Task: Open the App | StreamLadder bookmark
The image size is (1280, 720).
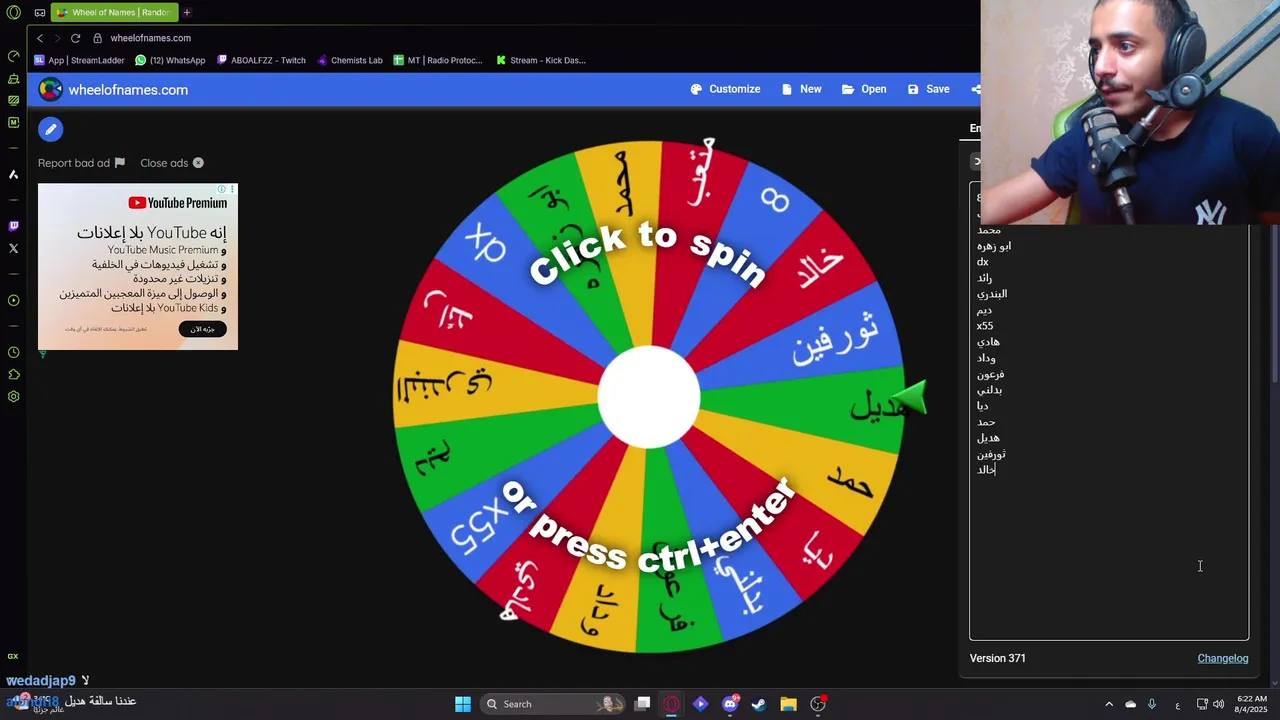Action: [79, 60]
